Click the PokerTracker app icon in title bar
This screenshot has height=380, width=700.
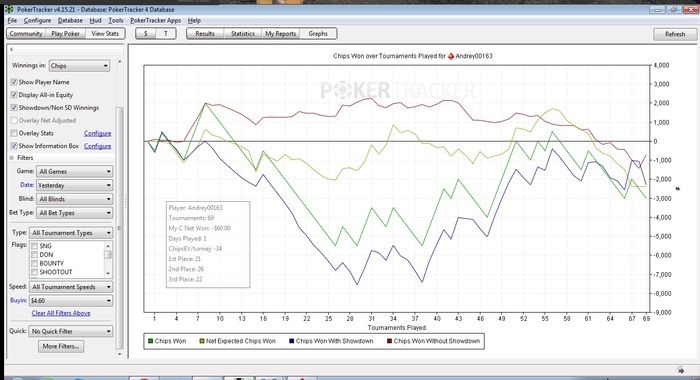coord(9,9)
